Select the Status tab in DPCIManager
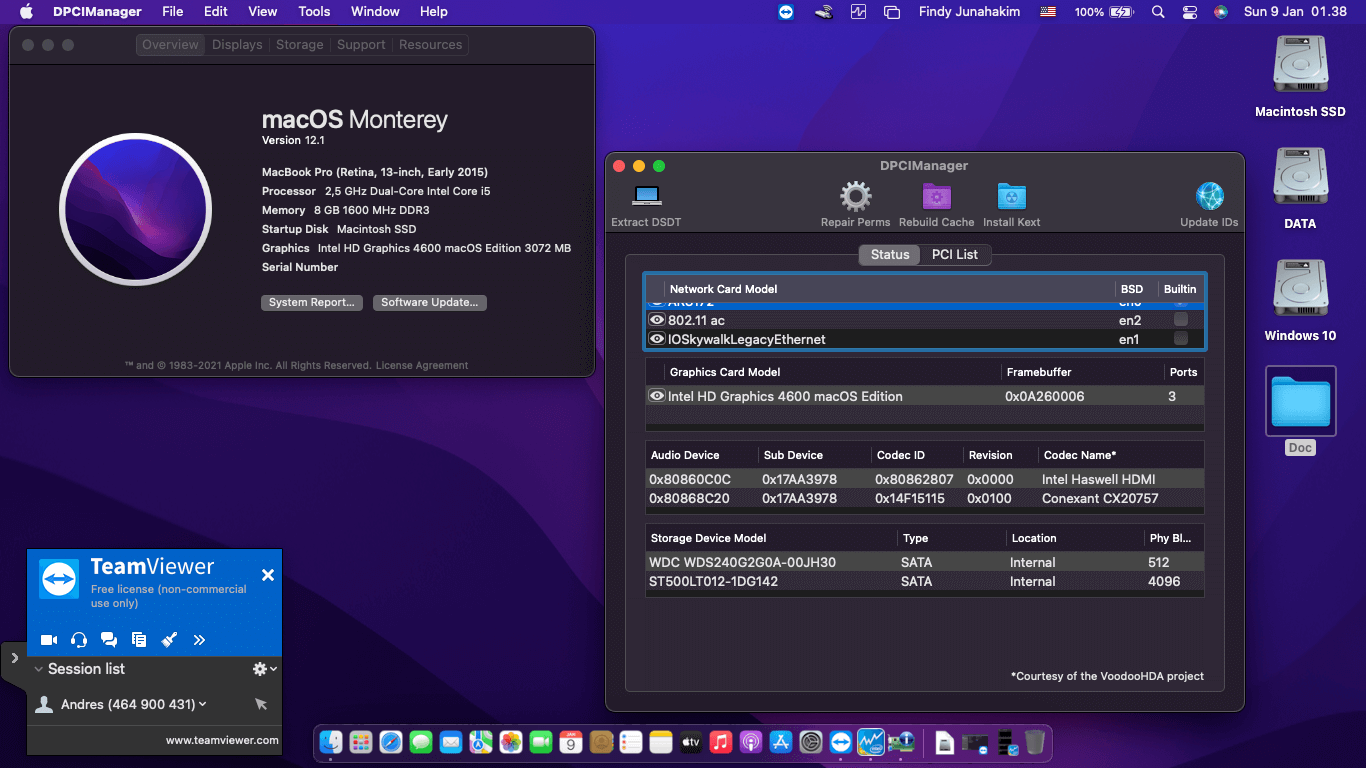The width and height of the screenshot is (1366, 768). pyautogui.click(x=890, y=254)
